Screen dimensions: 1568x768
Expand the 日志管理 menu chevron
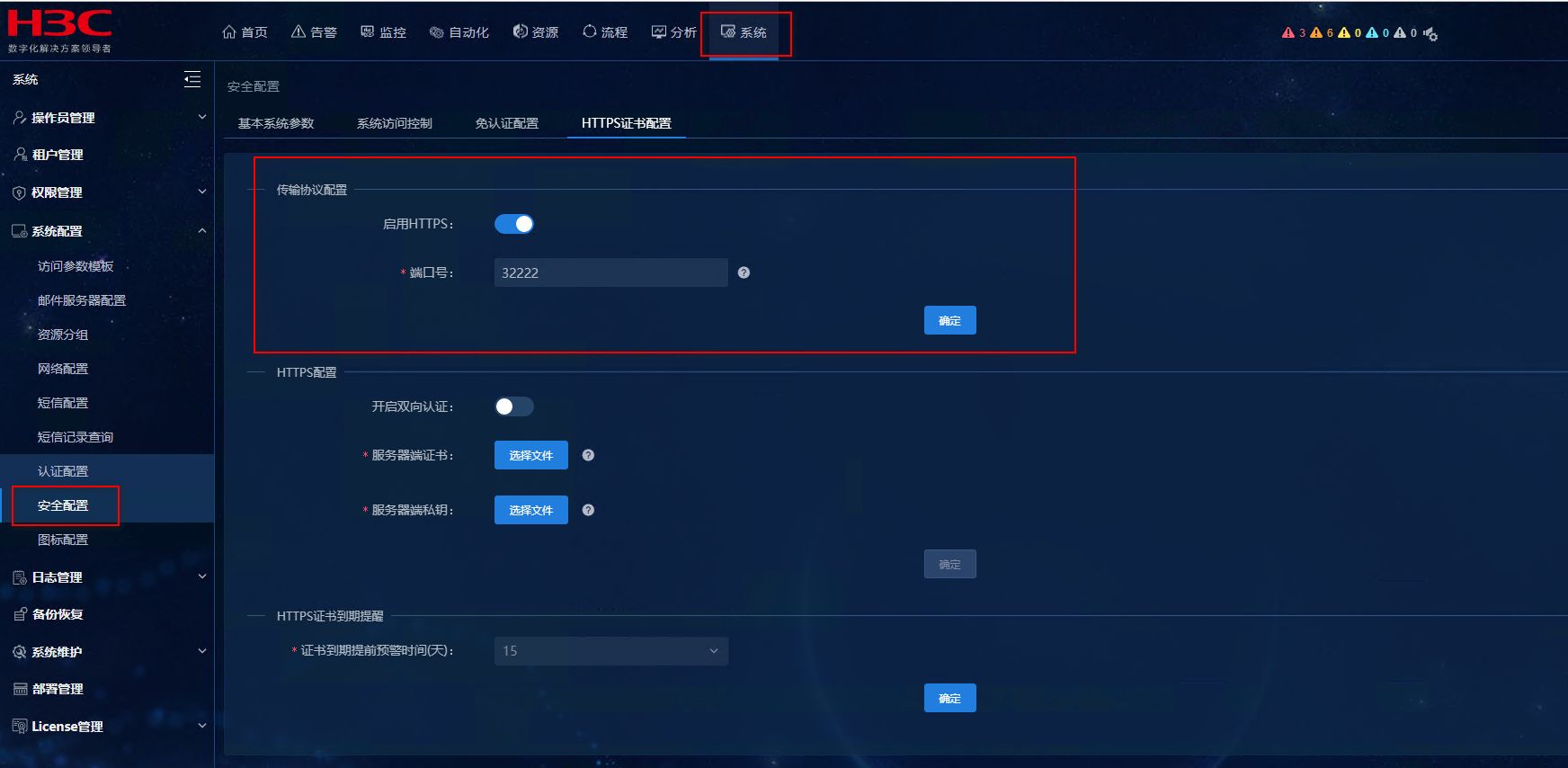[x=202, y=576]
